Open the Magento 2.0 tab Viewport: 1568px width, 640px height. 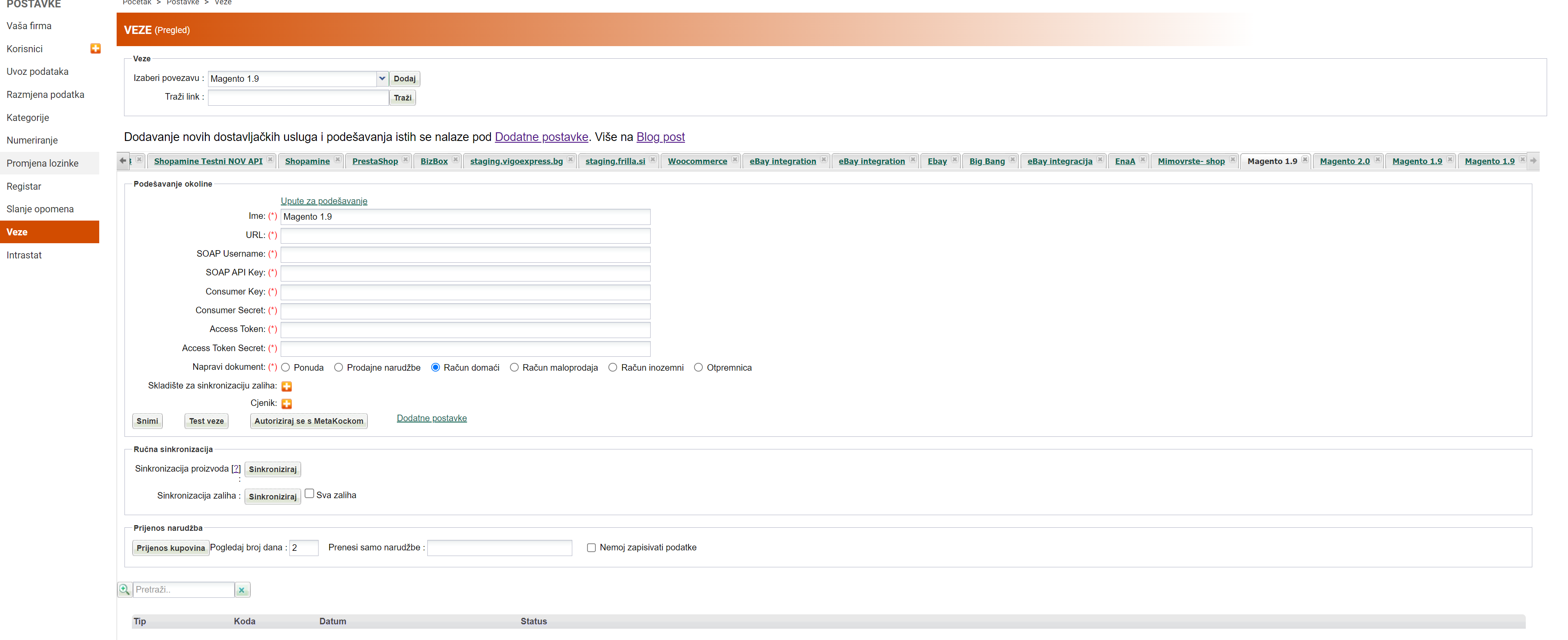click(x=1344, y=161)
